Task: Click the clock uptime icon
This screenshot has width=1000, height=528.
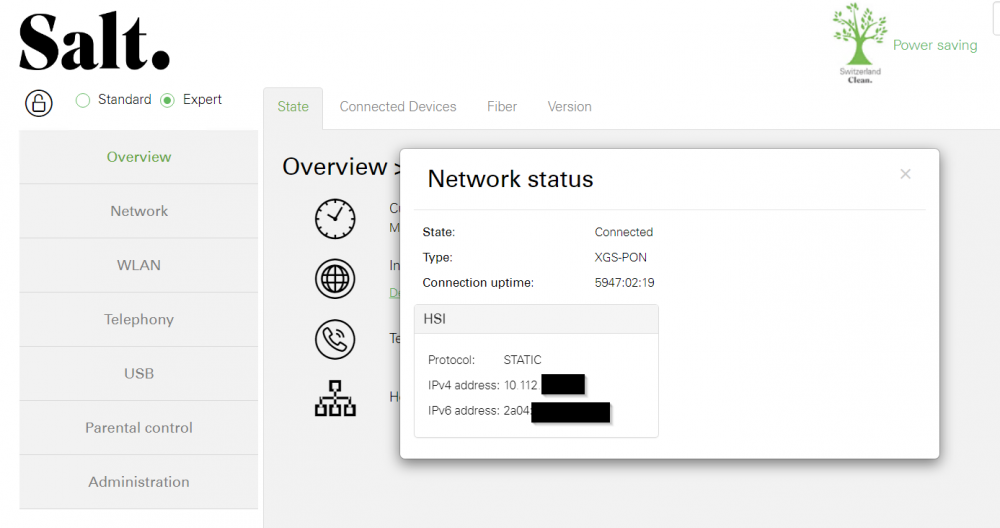Action: pos(335,219)
